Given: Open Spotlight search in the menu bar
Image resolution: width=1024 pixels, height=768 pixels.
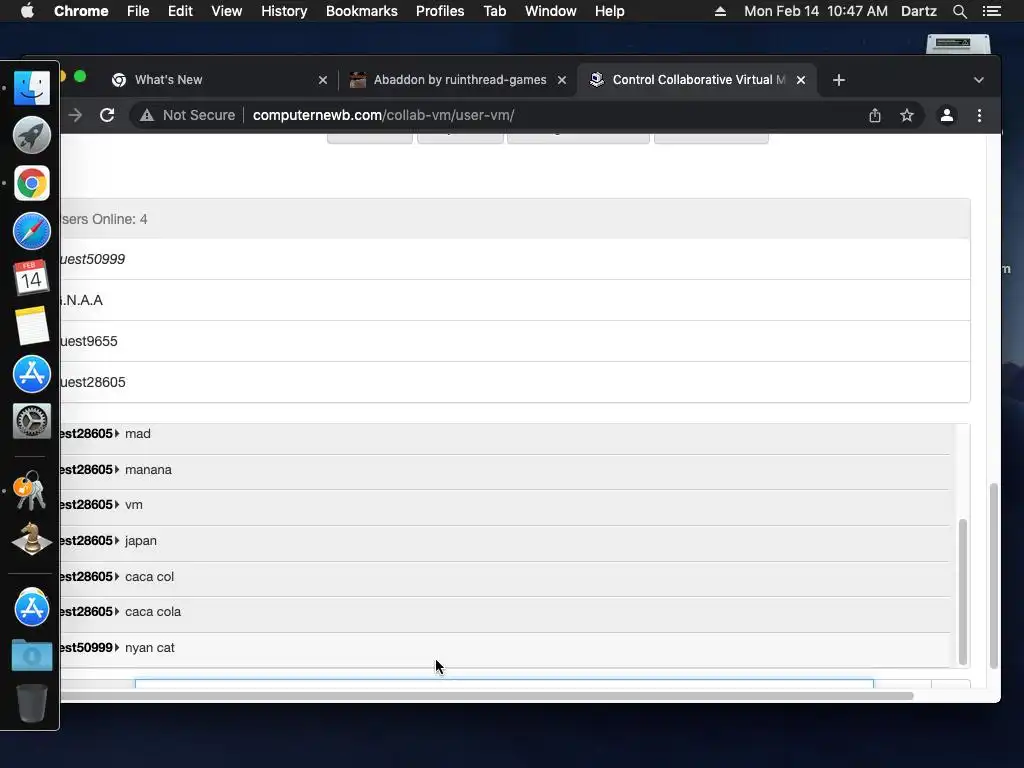Looking at the screenshot, I should click(959, 11).
